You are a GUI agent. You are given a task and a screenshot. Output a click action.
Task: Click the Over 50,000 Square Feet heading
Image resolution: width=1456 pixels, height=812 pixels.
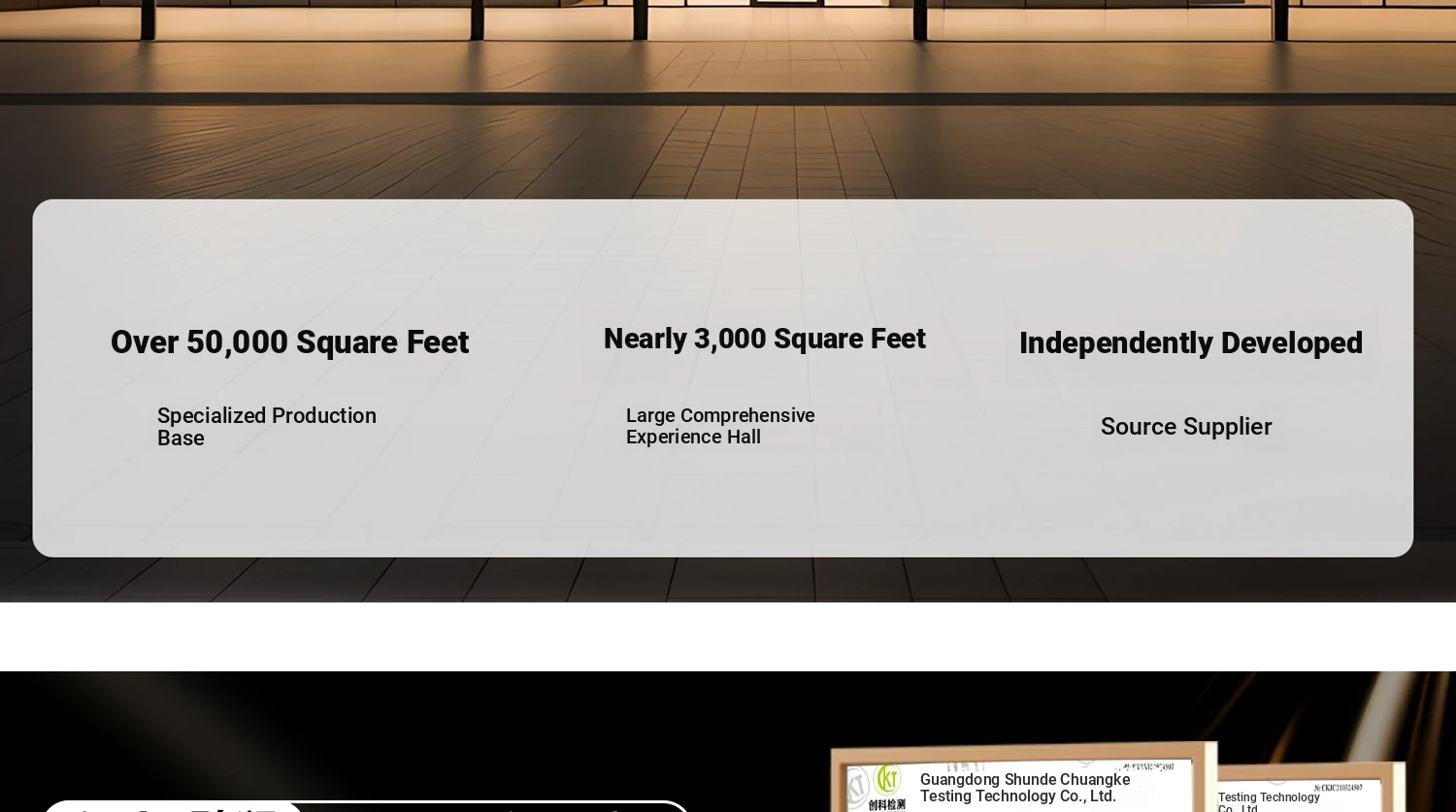click(289, 342)
